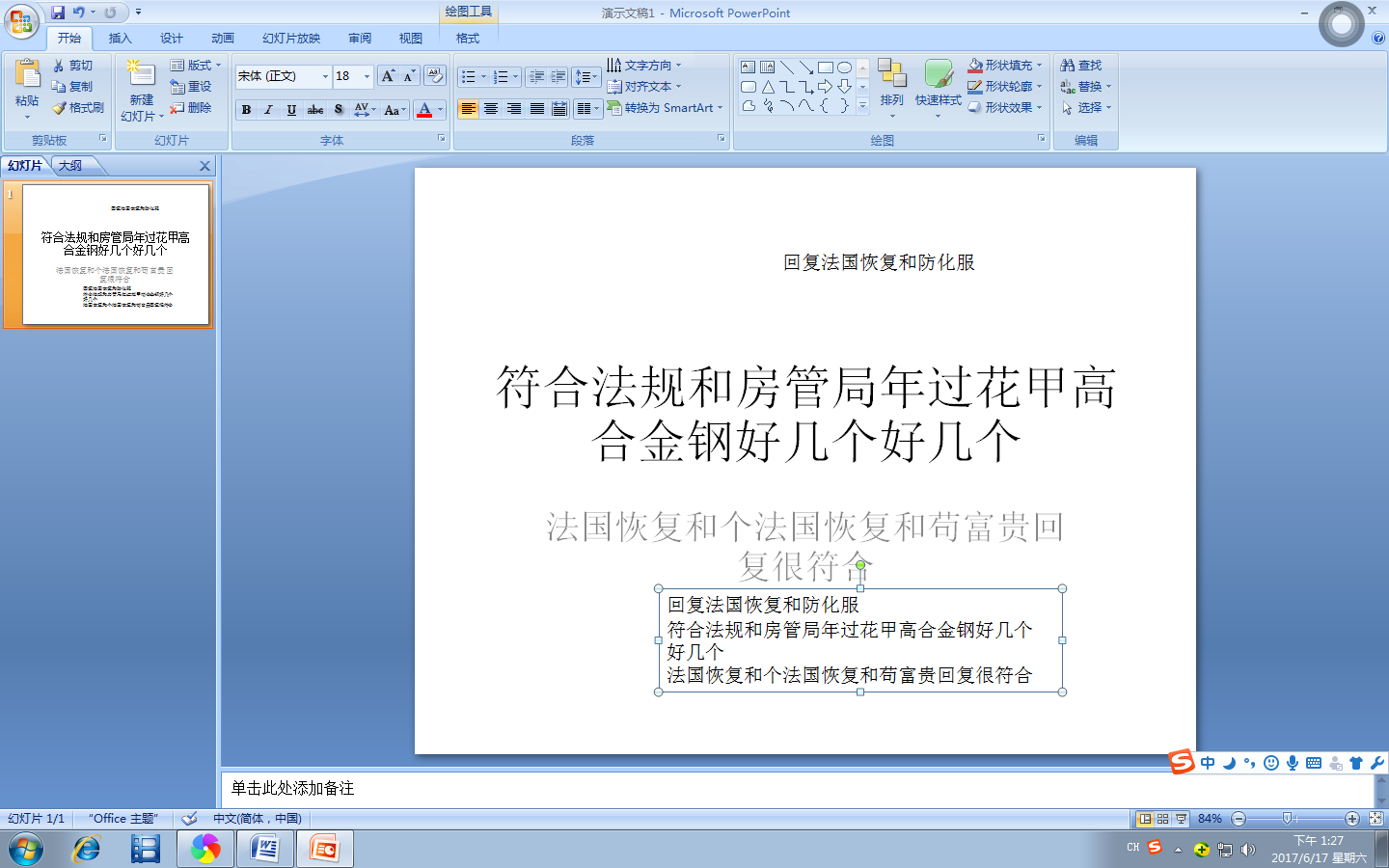Toggle Underline formatting

point(291,110)
